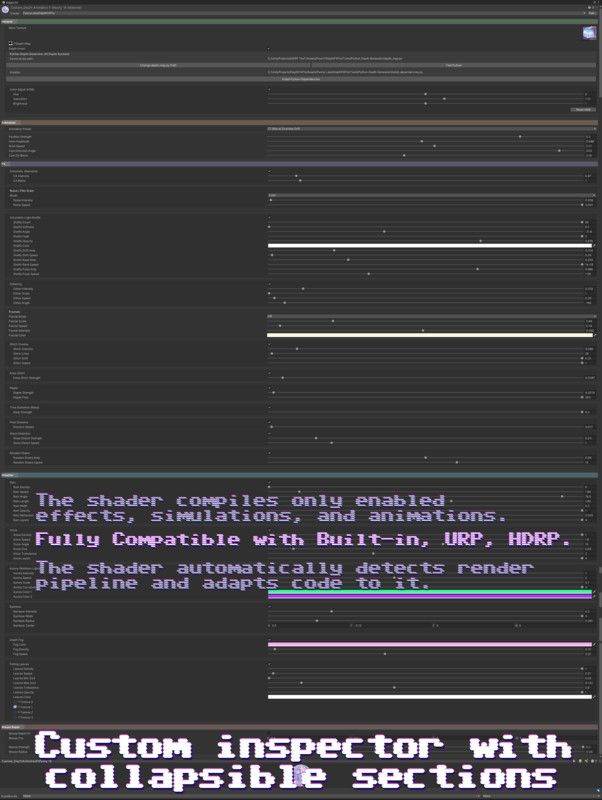Click the CA Intensity slider handle
Image resolution: width=602 pixels, height=800 pixels.
point(296,176)
